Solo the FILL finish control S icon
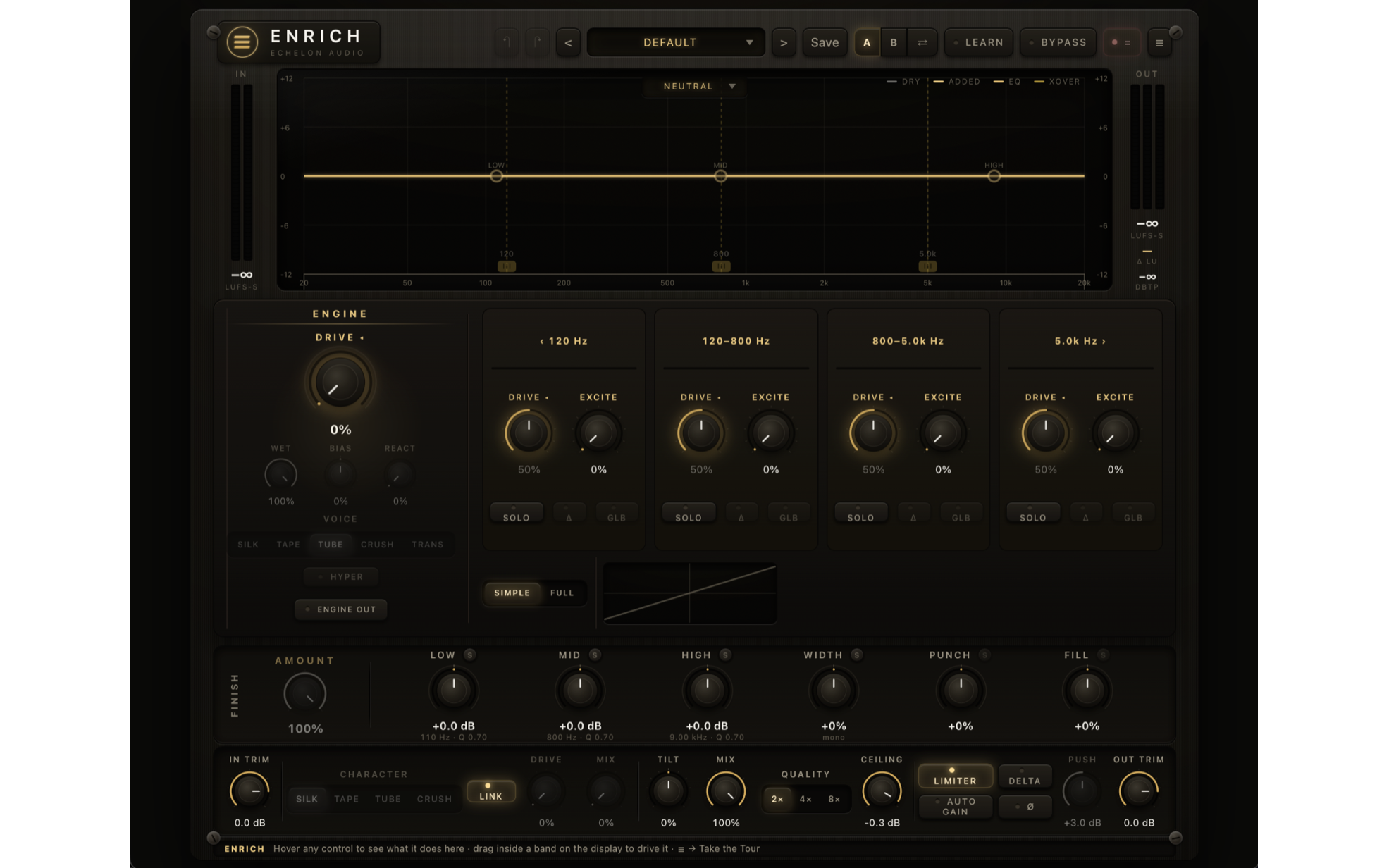 [x=1104, y=655]
